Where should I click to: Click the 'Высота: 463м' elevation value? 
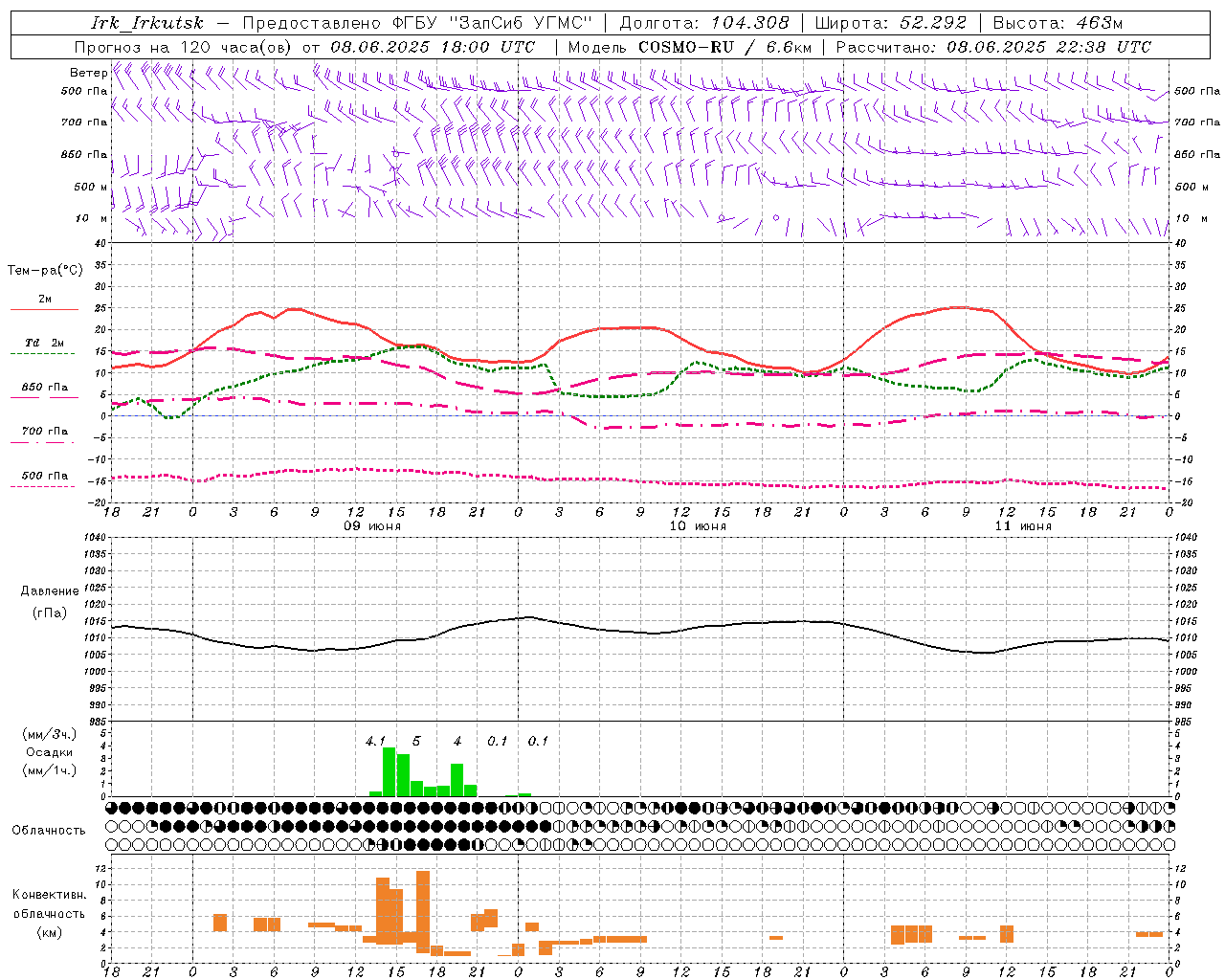1058,23
